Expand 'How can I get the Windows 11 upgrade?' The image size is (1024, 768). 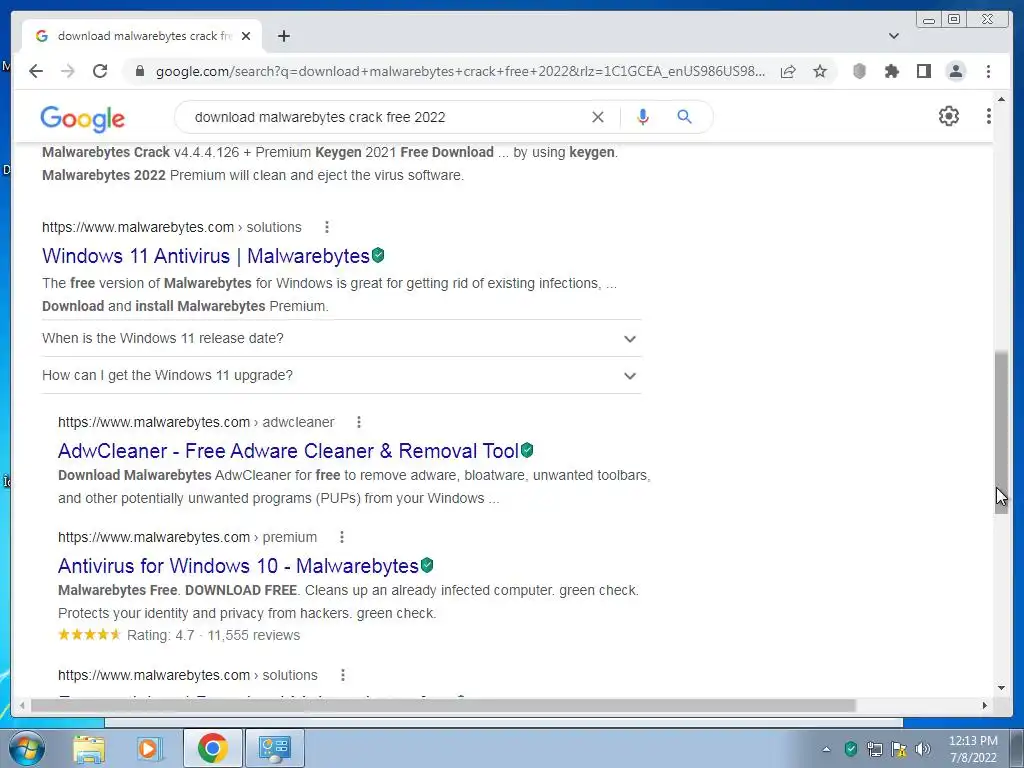click(342, 376)
